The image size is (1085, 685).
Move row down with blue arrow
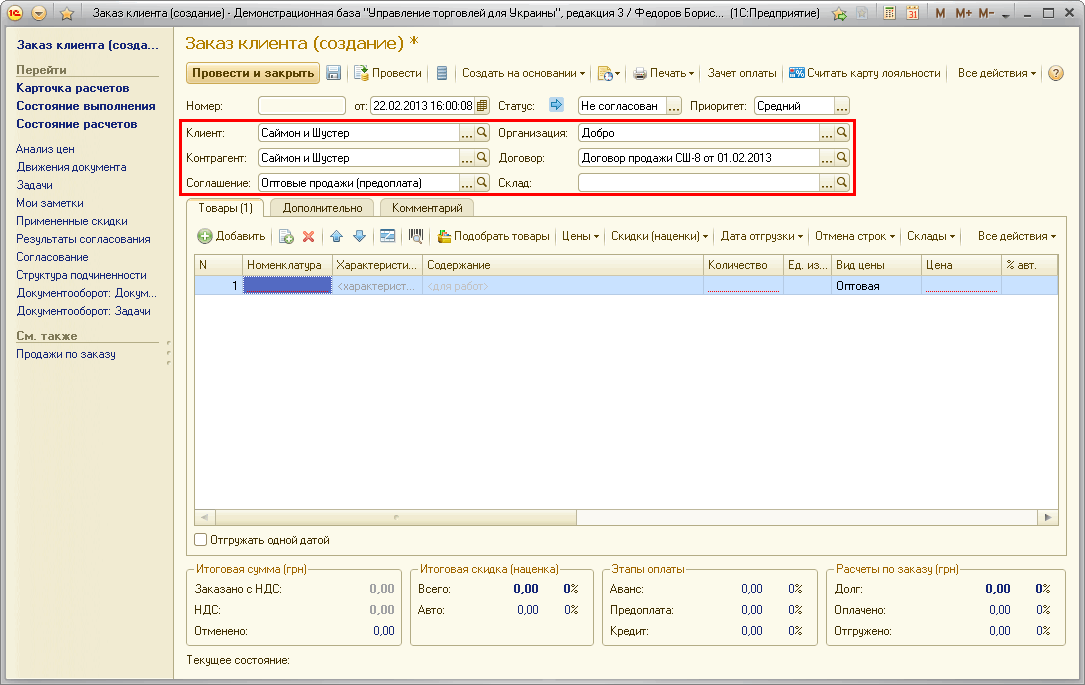[359, 236]
